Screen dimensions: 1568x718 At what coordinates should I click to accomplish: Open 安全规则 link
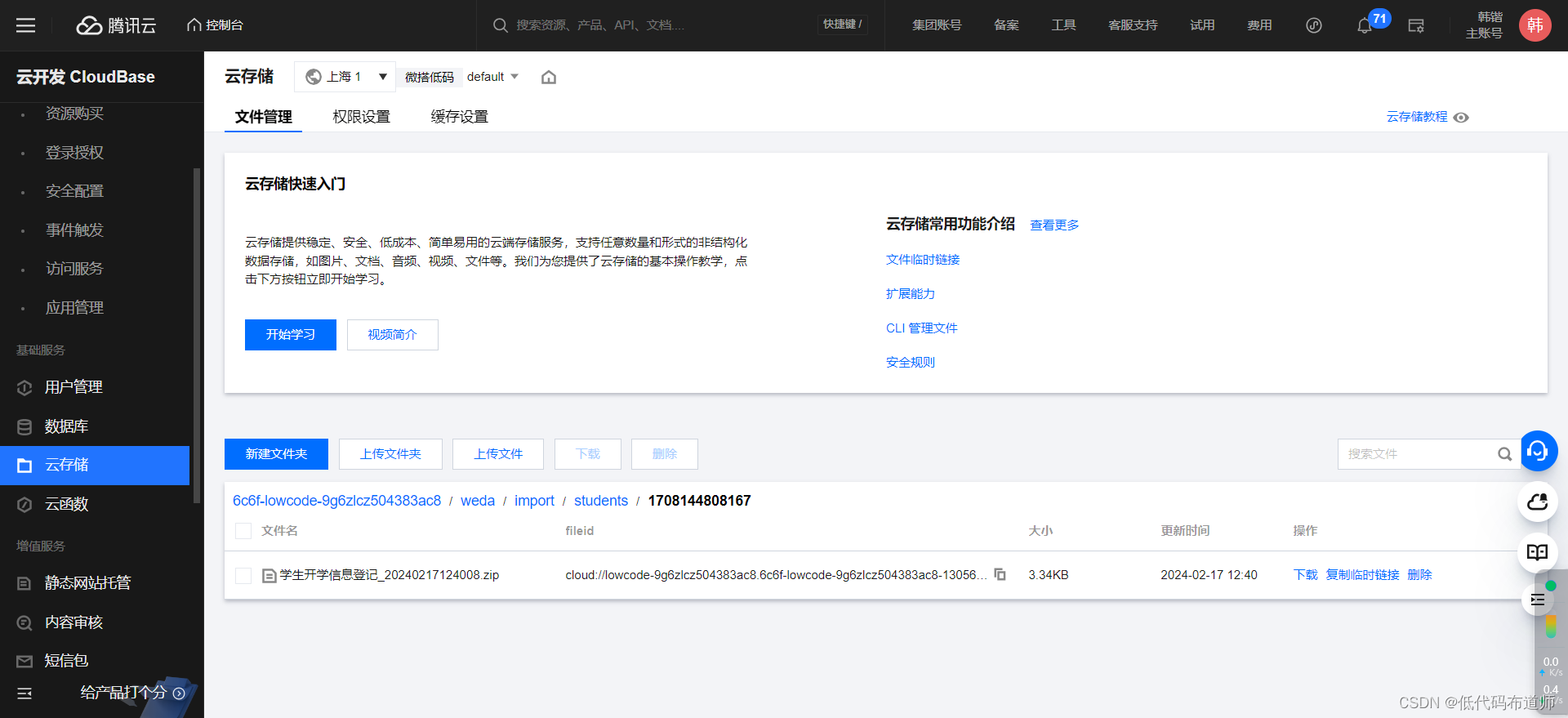click(911, 363)
